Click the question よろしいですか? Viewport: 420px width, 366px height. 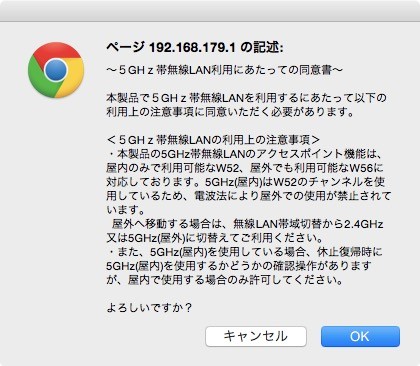pyautogui.click(x=149, y=307)
